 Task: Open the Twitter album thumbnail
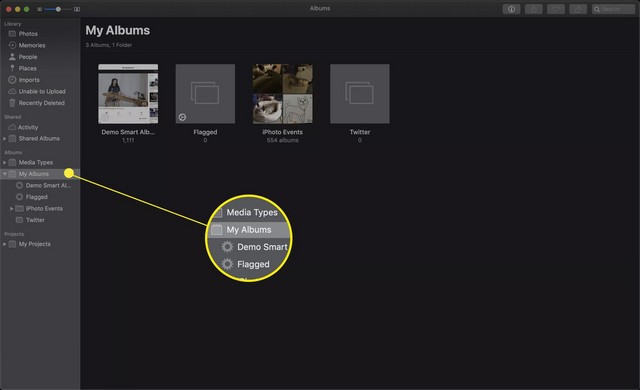(x=360, y=94)
